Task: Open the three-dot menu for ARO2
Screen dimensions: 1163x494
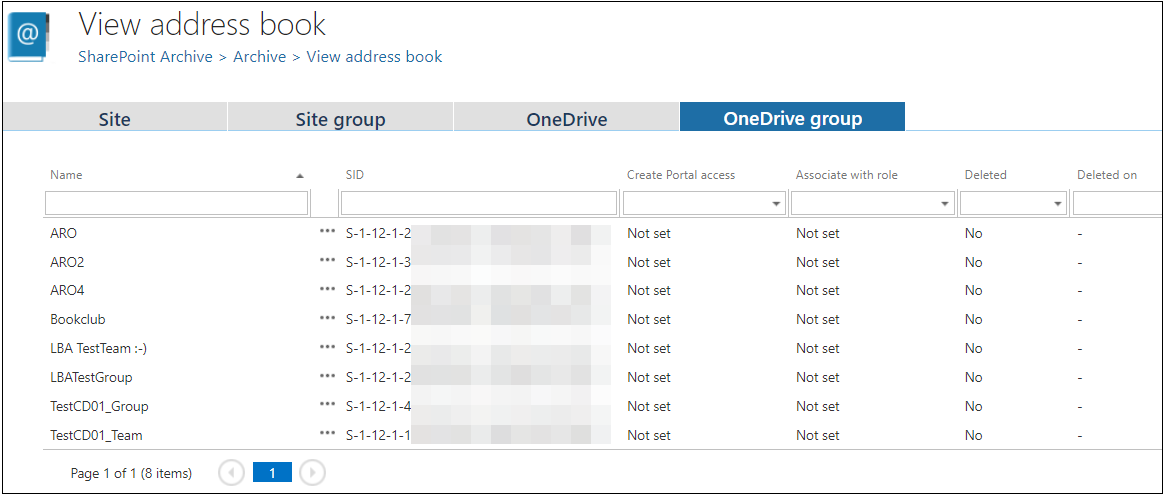Action: click(327, 262)
